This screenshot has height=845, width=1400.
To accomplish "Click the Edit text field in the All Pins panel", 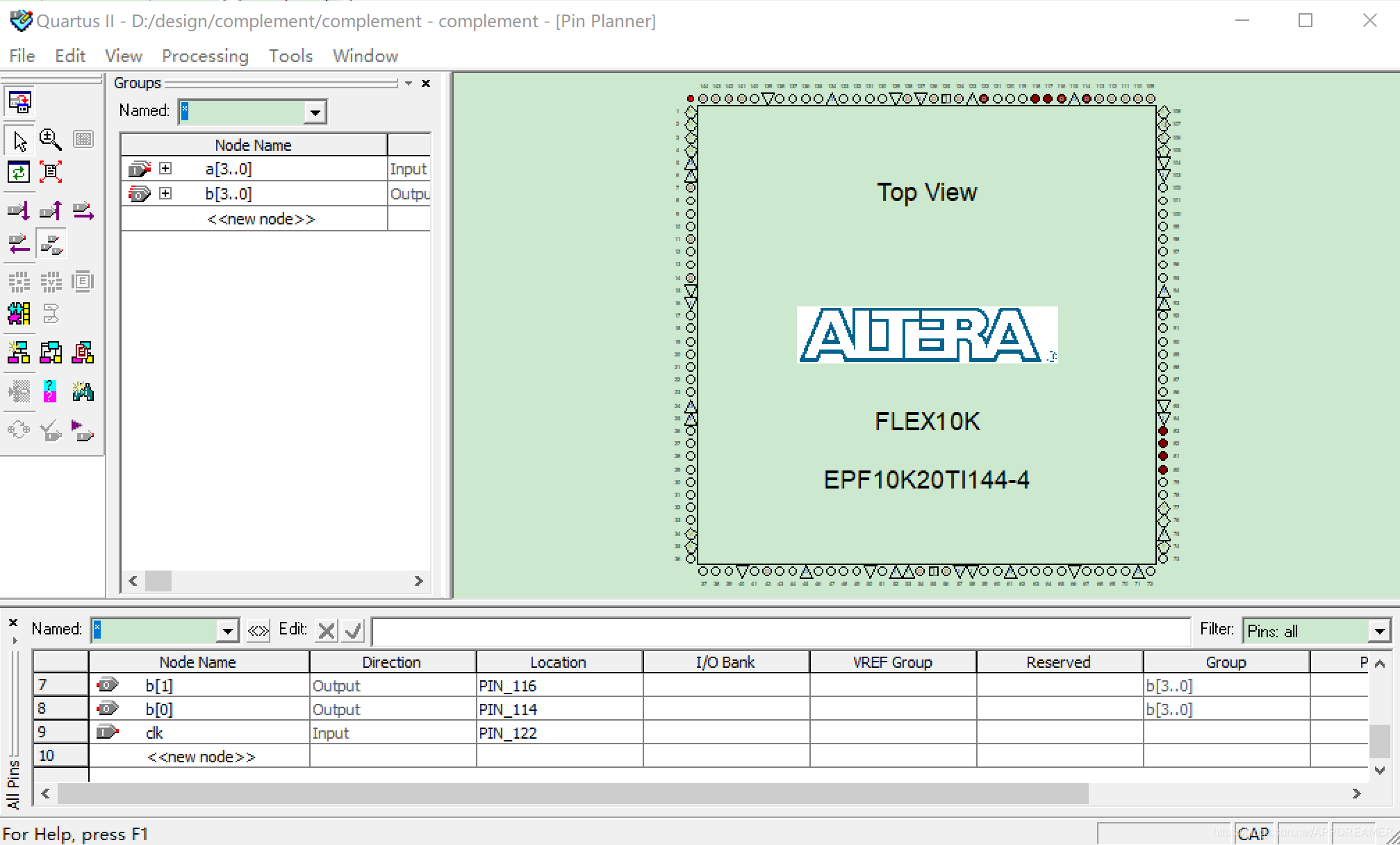I will pyautogui.click(x=781, y=631).
